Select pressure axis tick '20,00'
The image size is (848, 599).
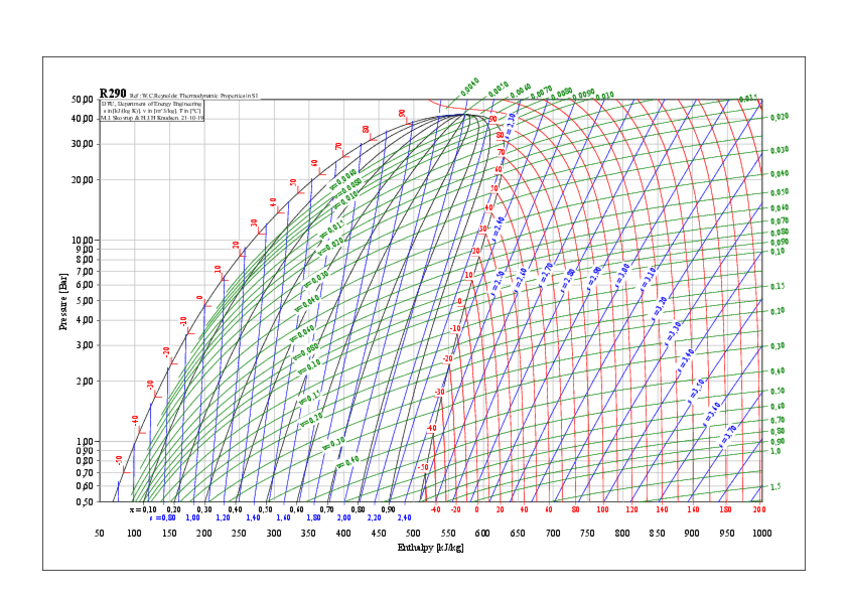[x=82, y=179]
